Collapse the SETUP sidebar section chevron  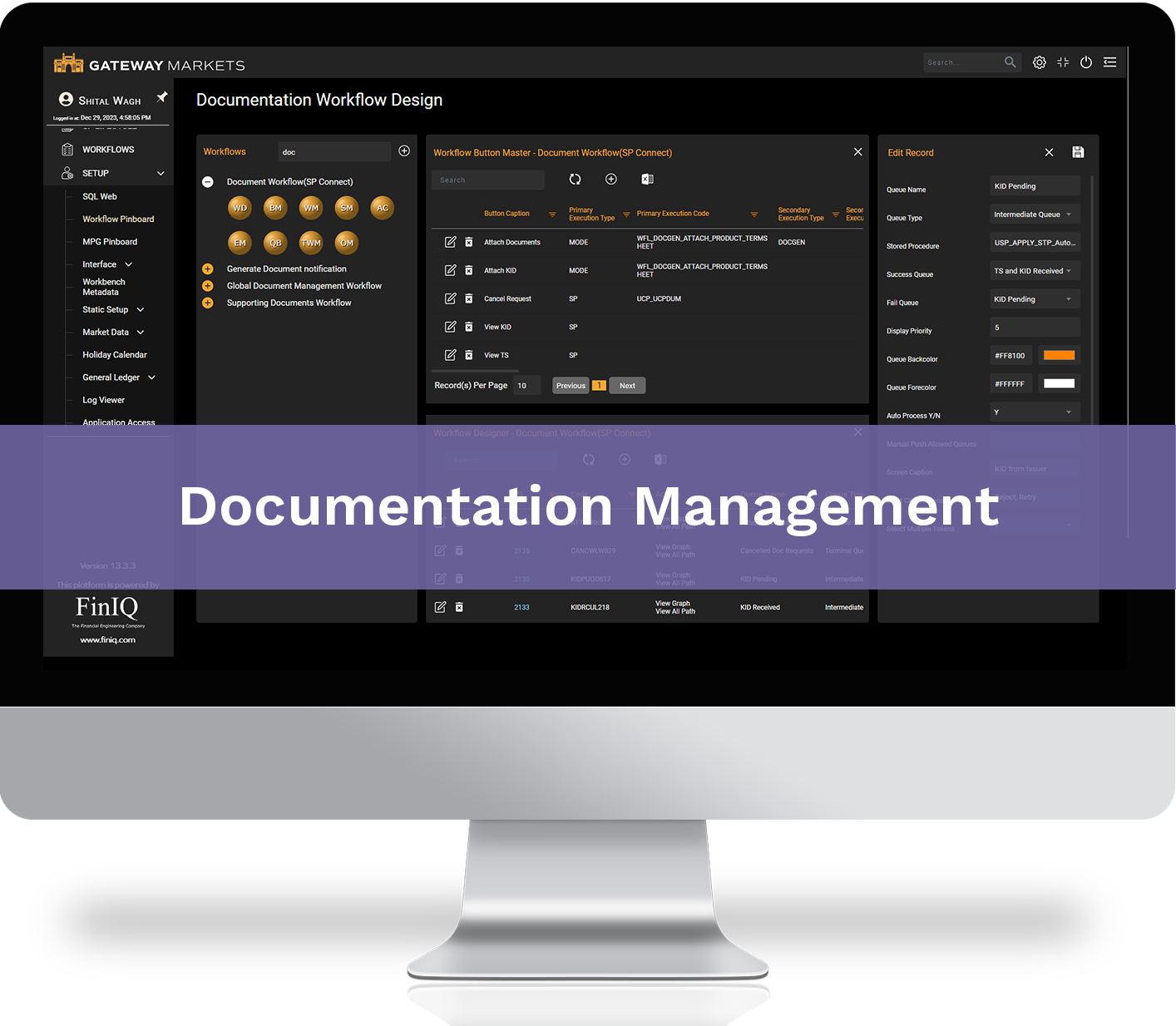pos(161,173)
